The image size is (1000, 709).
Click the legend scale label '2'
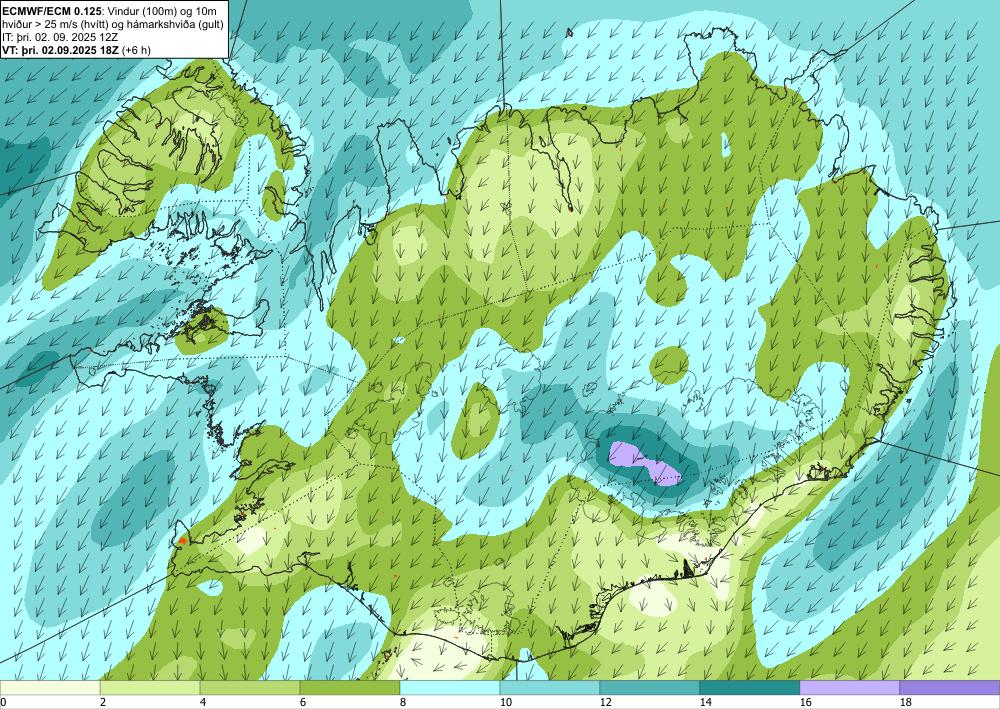103,702
